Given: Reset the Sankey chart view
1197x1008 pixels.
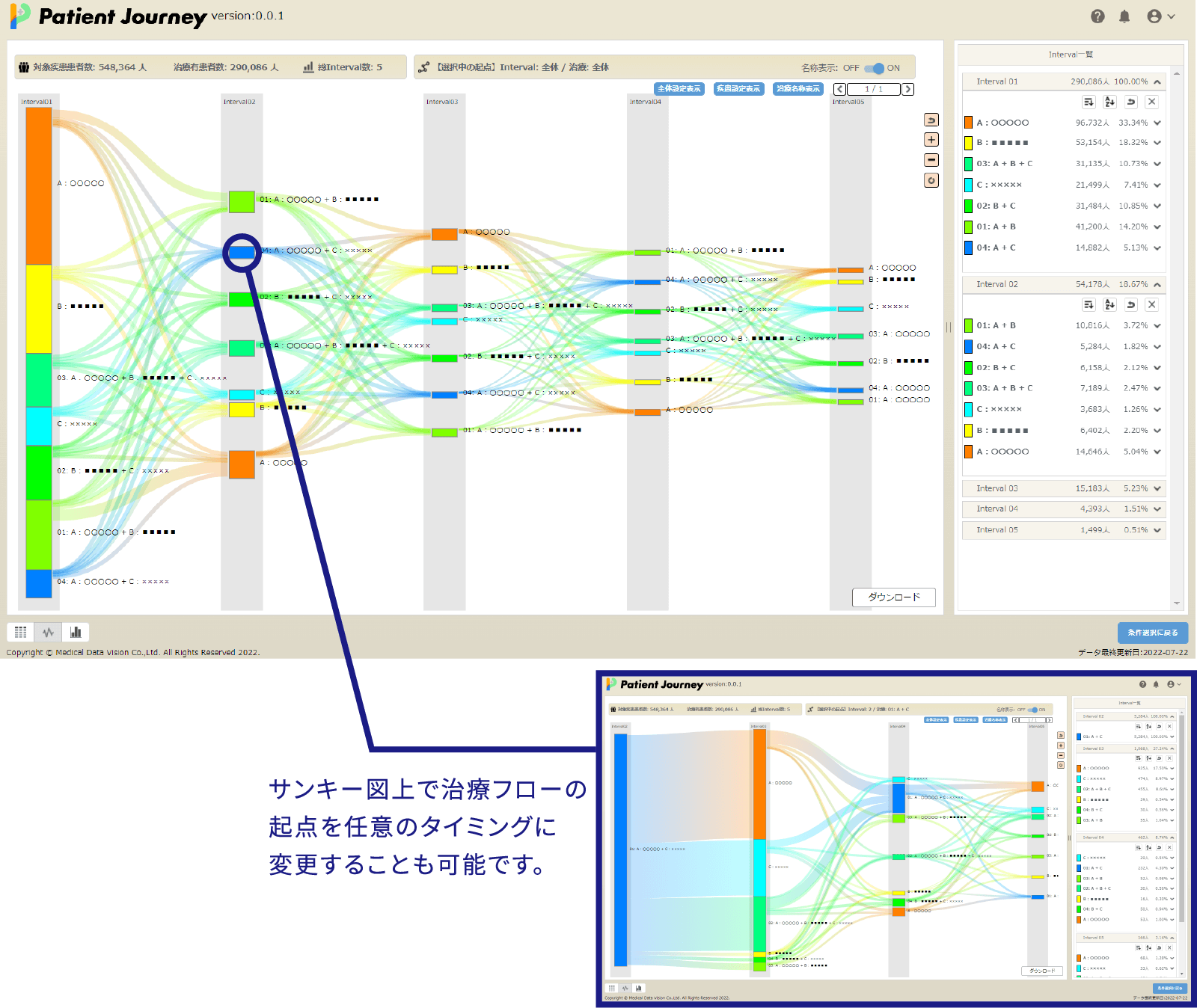Looking at the screenshot, I should pyautogui.click(x=931, y=180).
